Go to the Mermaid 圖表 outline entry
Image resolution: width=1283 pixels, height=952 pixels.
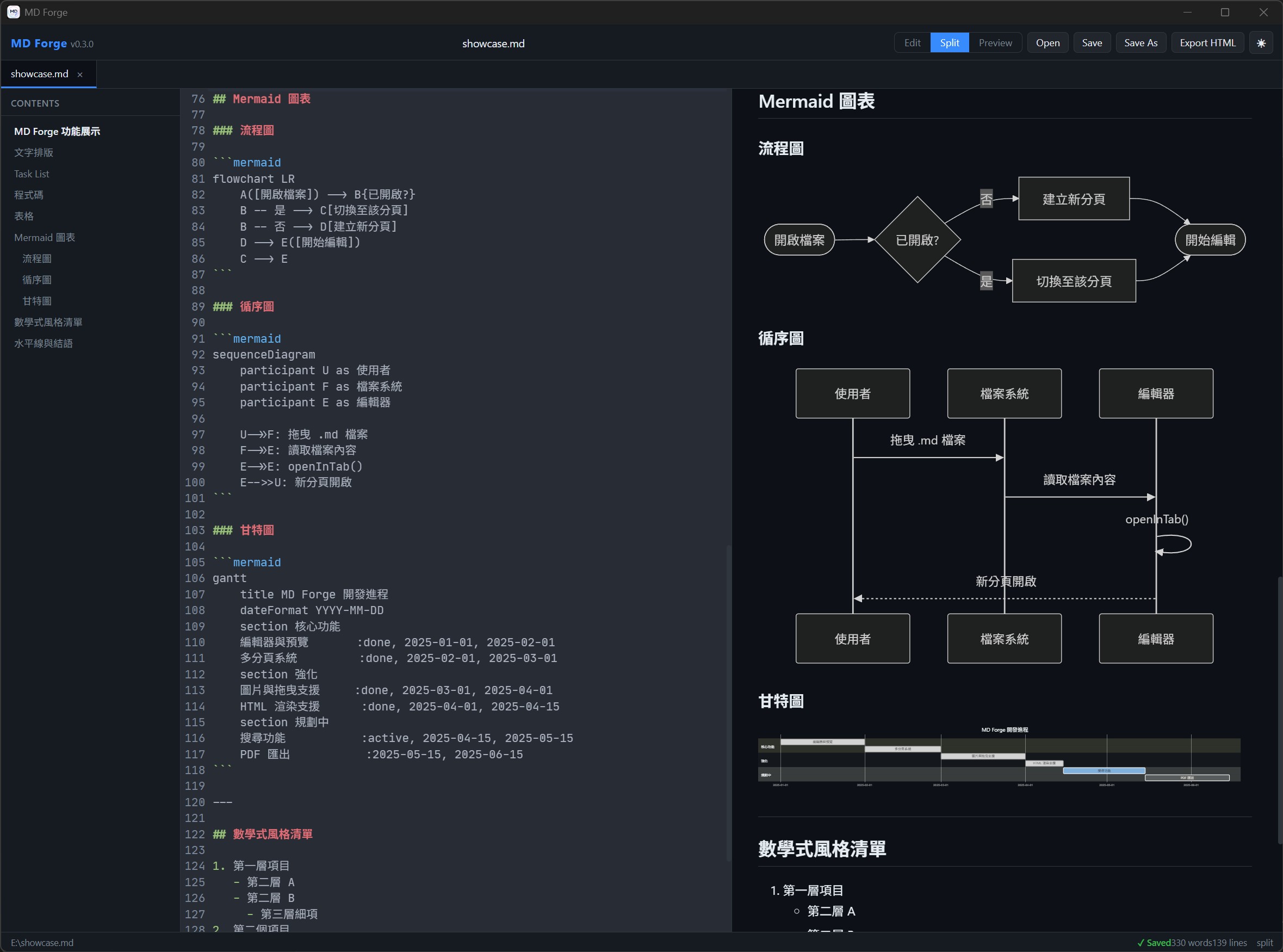(45, 237)
